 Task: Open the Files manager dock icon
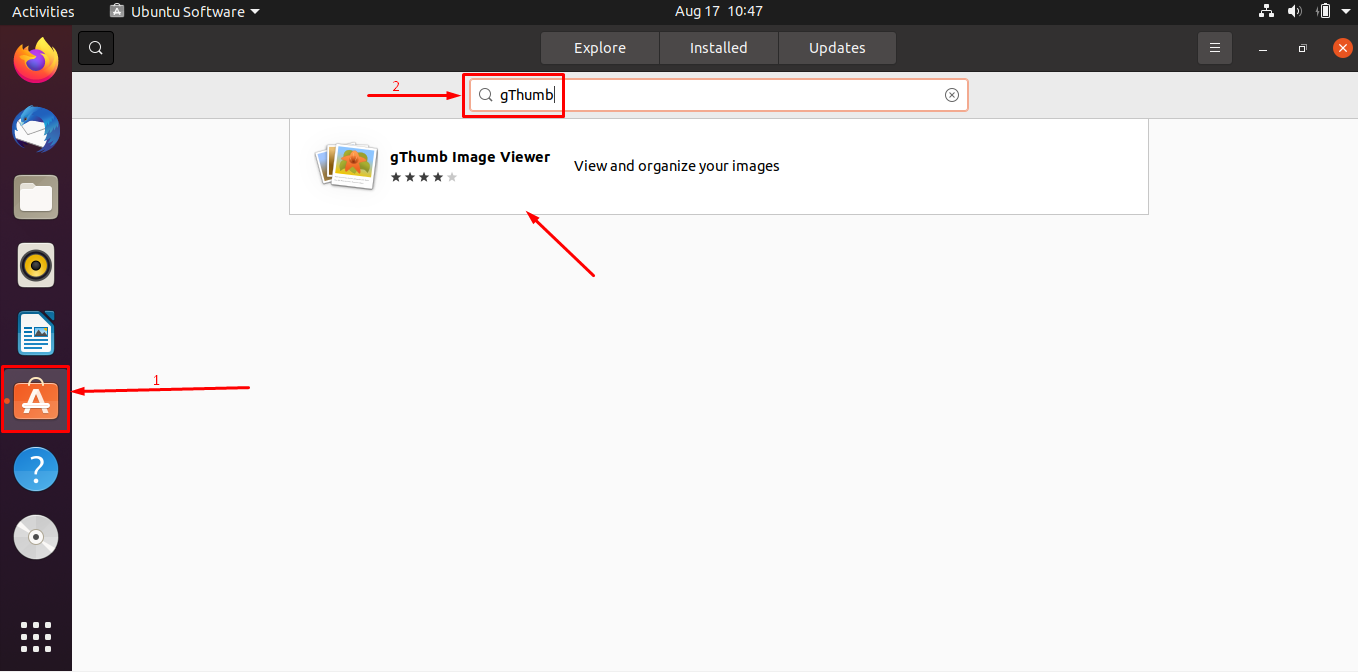point(36,197)
